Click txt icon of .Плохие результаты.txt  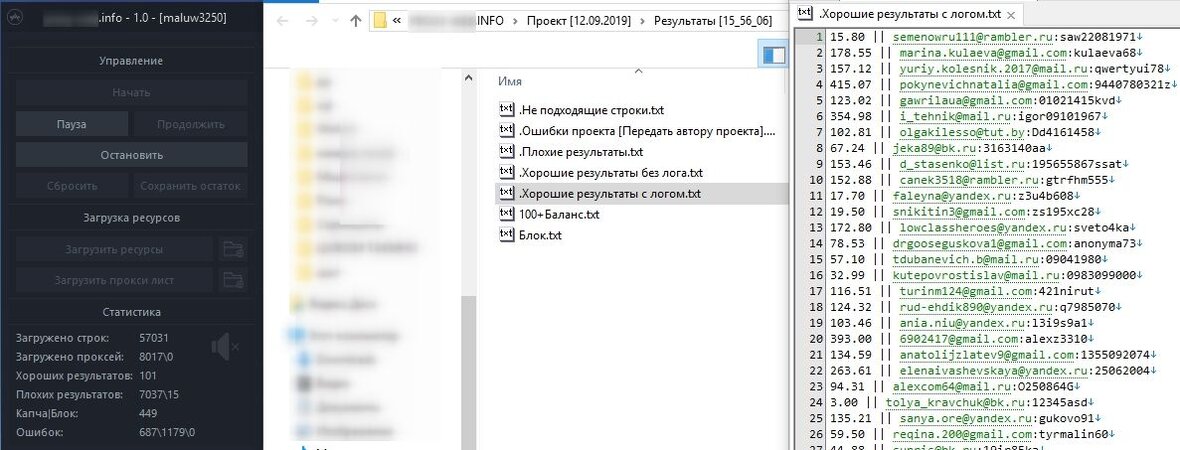[507, 151]
